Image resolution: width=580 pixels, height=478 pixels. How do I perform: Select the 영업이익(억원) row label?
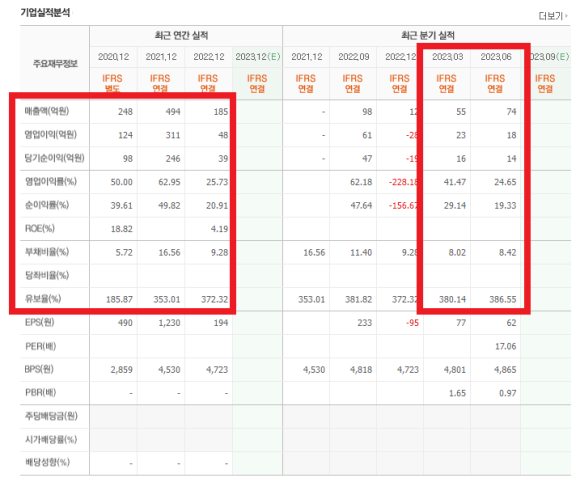51,135
